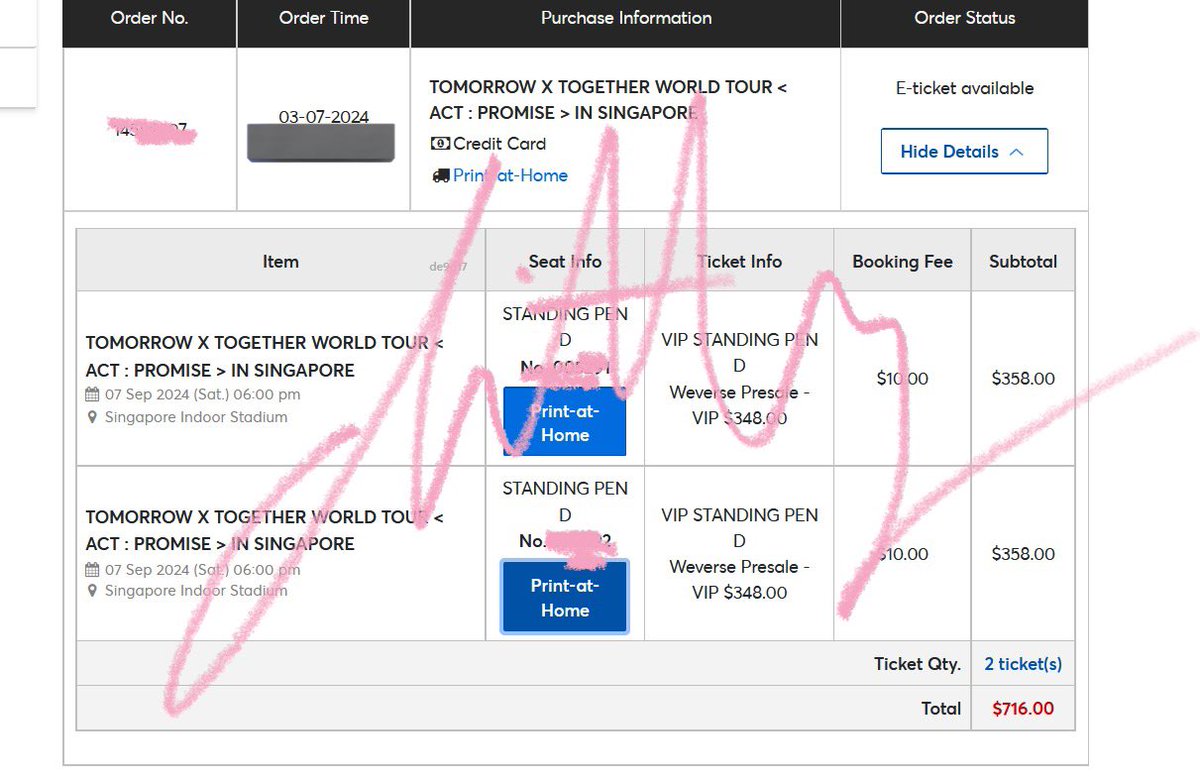Screen dimensions: 1200x781
Task: Click the Ticket Qty. label
Action: pyautogui.click(x=917, y=664)
